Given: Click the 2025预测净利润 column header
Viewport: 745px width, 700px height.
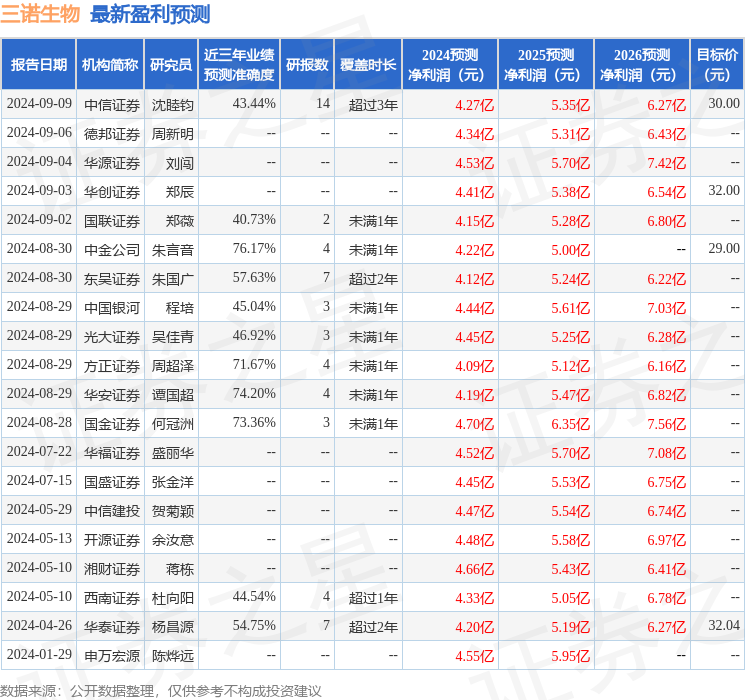Looking at the screenshot, I should click(546, 65).
